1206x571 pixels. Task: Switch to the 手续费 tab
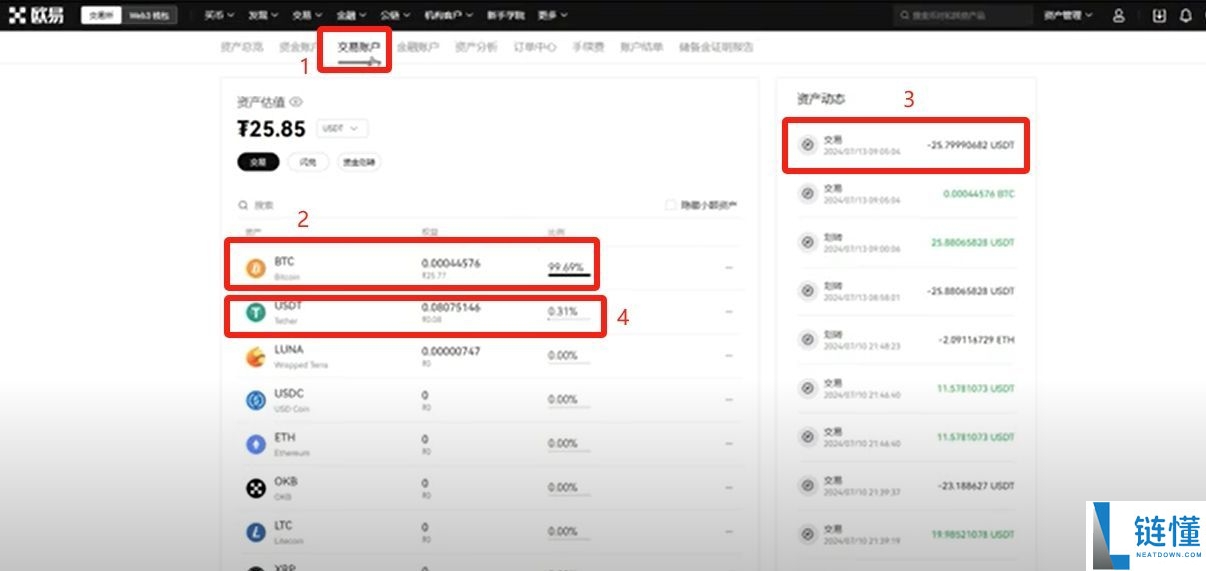(588, 47)
